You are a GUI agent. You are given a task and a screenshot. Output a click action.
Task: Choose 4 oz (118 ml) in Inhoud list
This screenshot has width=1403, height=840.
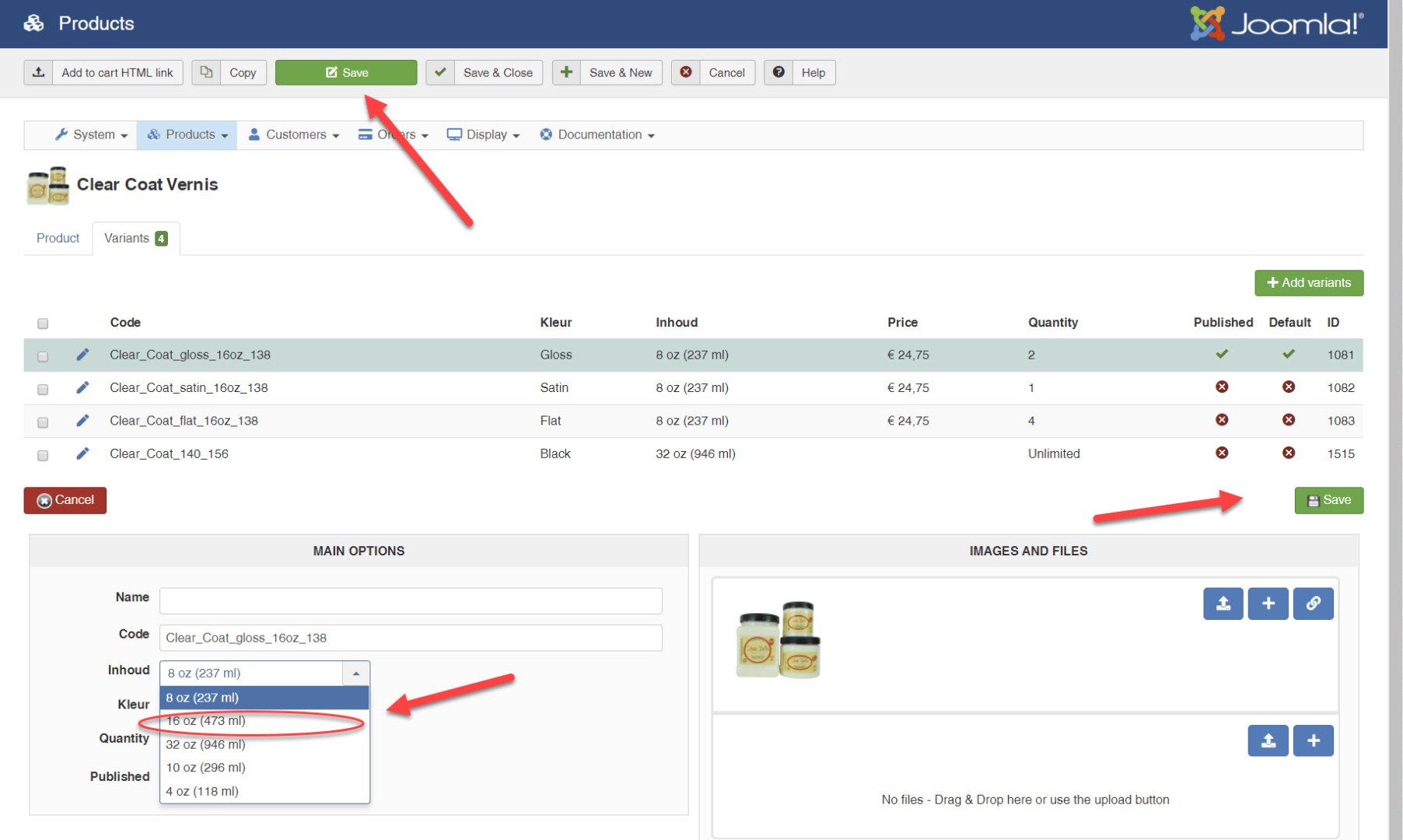(x=264, y=791)
